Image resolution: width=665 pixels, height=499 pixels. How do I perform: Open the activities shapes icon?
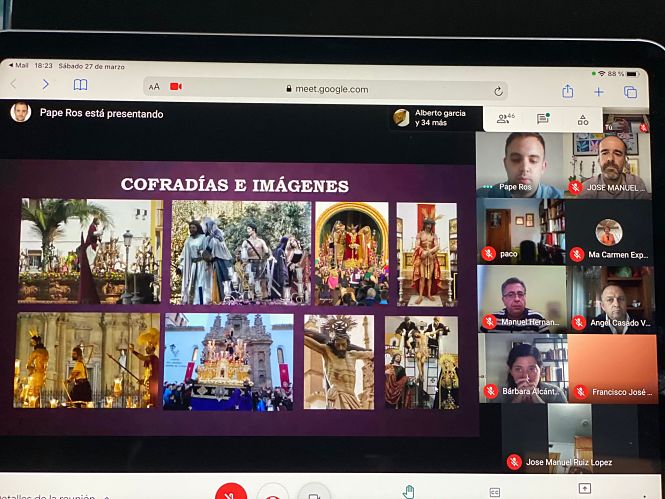click(582, 119)
